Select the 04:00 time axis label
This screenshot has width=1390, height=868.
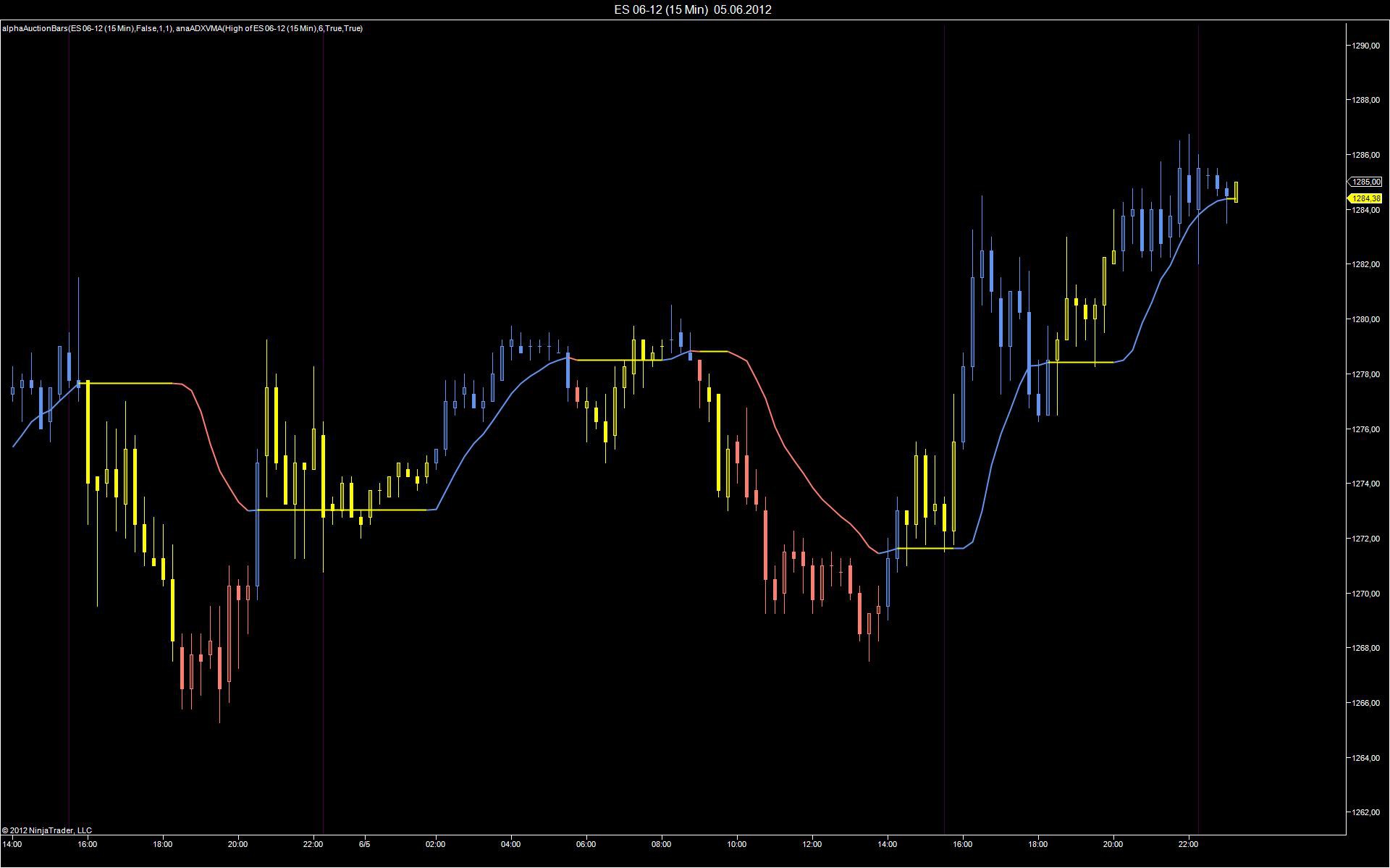point(511,844)
